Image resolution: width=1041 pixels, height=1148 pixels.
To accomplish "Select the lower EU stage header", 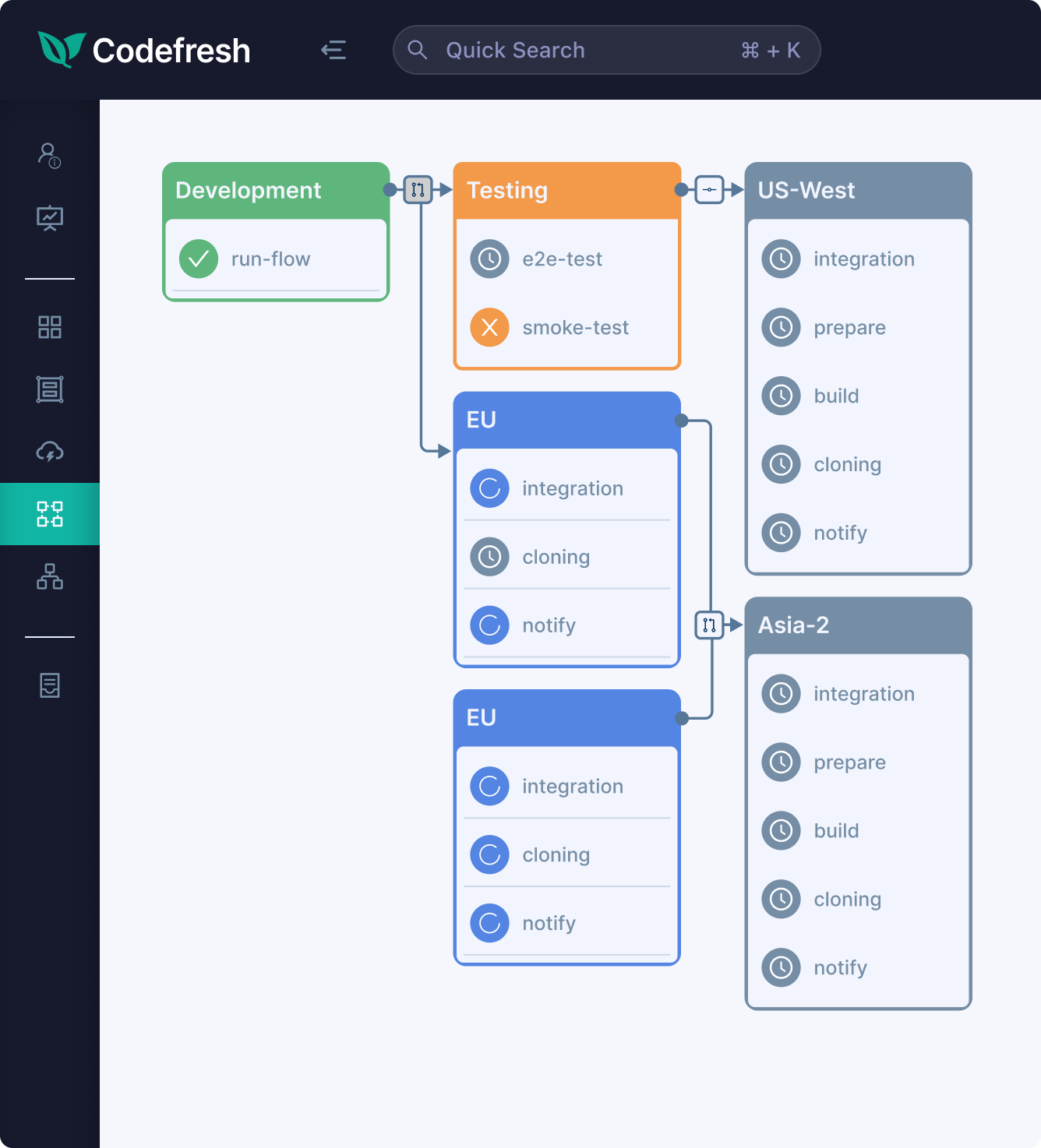I will [567, 717].
